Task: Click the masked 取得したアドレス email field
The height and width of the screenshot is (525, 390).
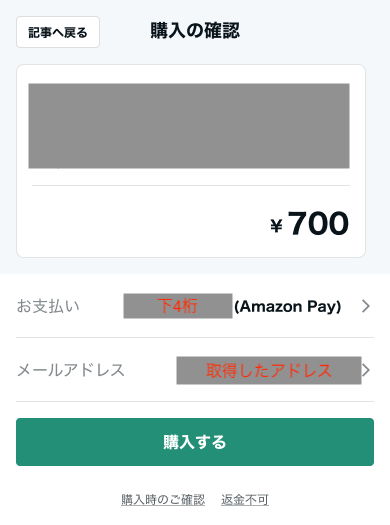Action: point(269,370)
